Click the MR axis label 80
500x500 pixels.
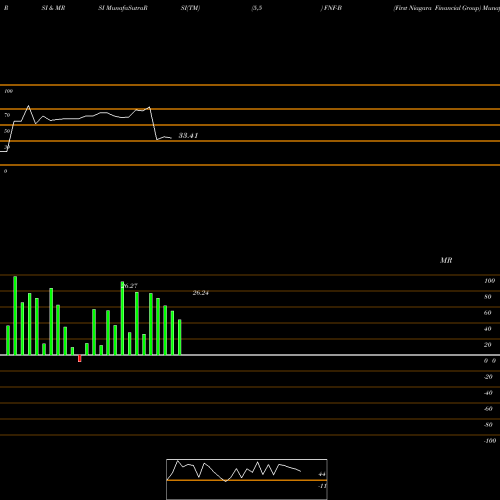click(x=488, y=297)
